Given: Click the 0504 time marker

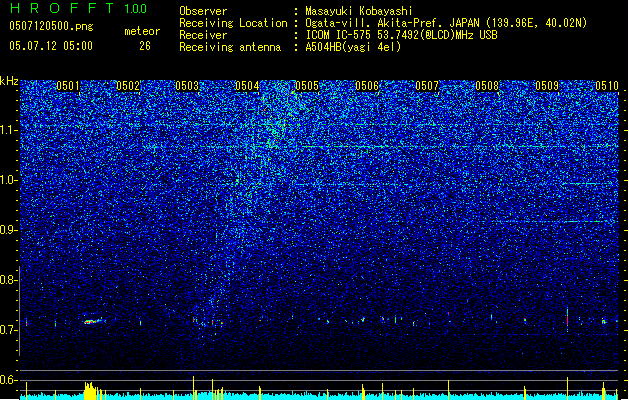Looking at the screenshot, I should tap(247, 86).
